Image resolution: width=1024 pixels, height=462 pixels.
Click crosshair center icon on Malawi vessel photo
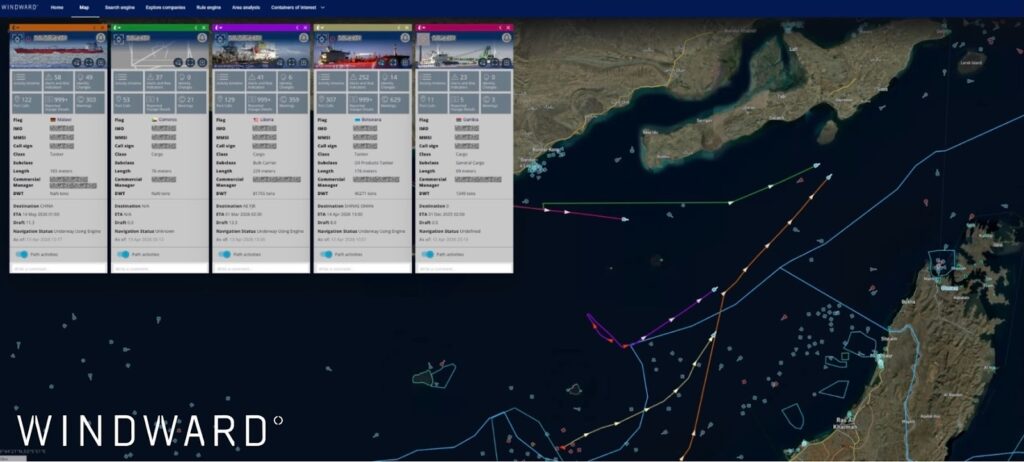point(88,63)
